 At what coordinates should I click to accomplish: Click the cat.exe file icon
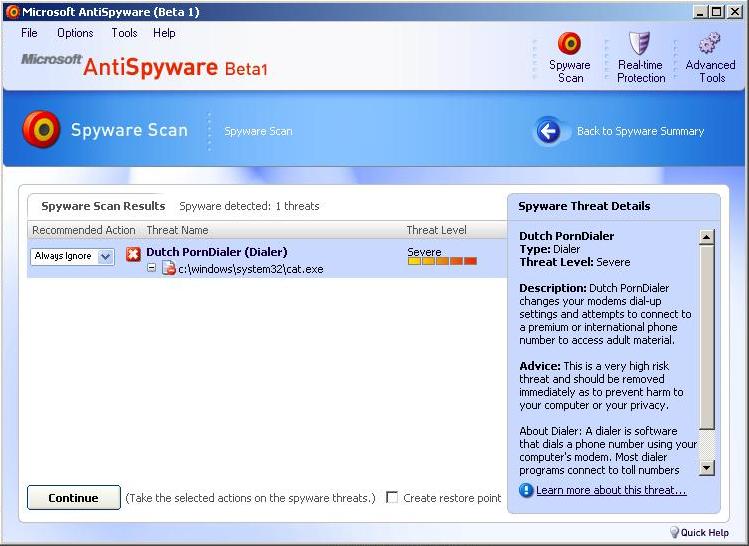[x=169, y=268]
